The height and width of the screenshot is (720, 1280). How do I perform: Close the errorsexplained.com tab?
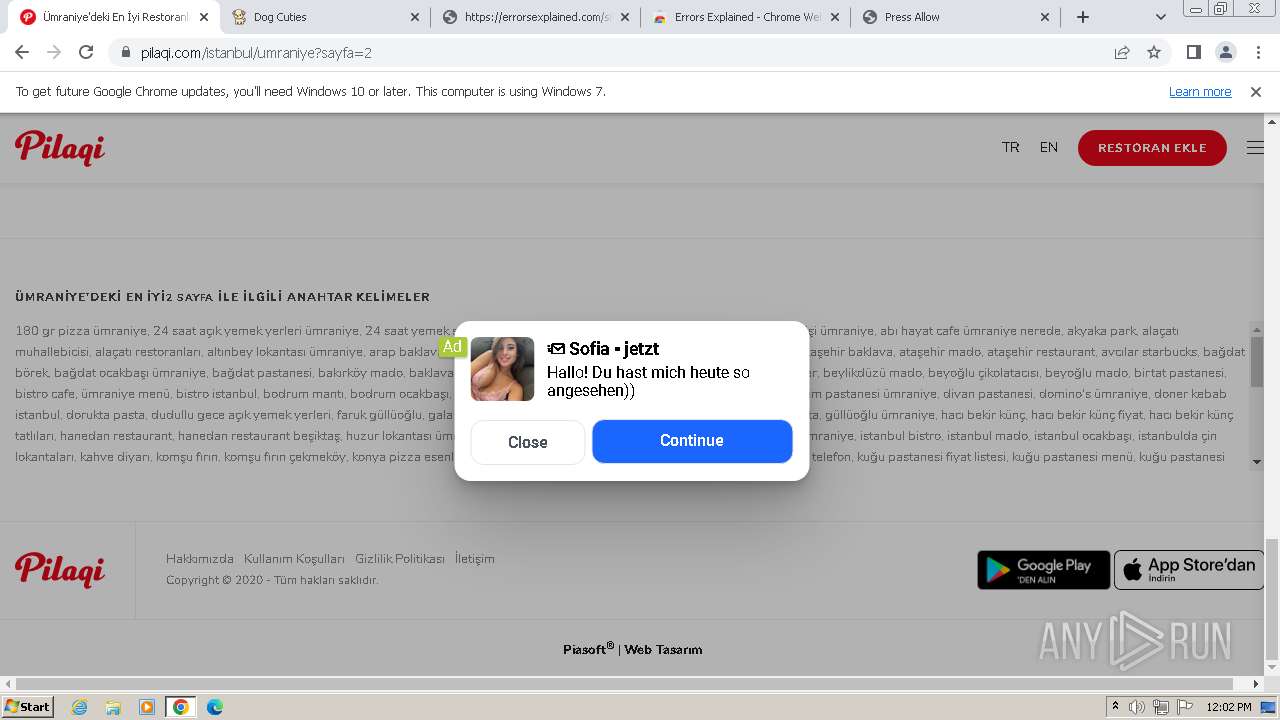pos(626,17)
